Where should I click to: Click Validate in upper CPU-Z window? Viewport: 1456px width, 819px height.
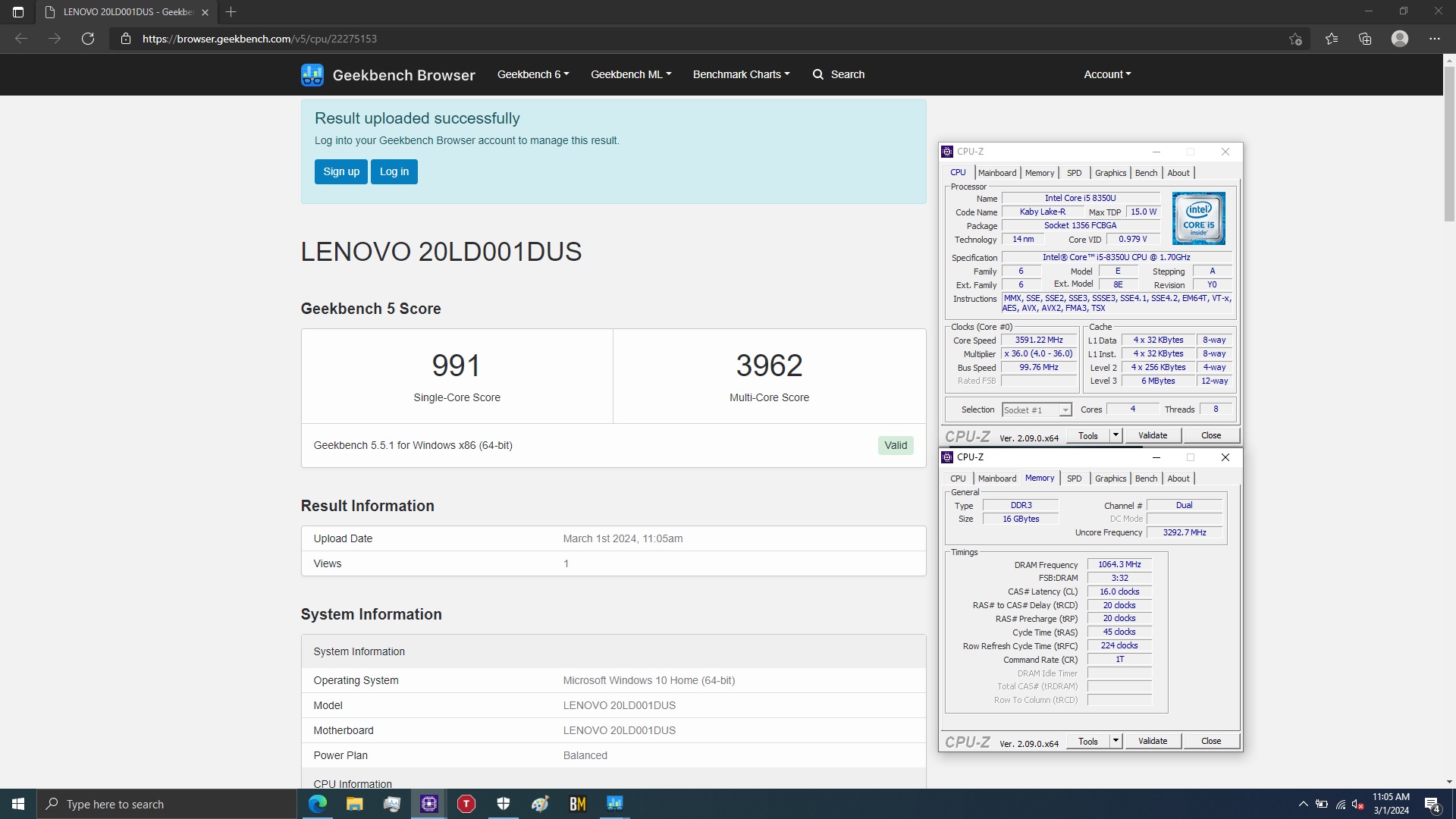point(1153,435)
